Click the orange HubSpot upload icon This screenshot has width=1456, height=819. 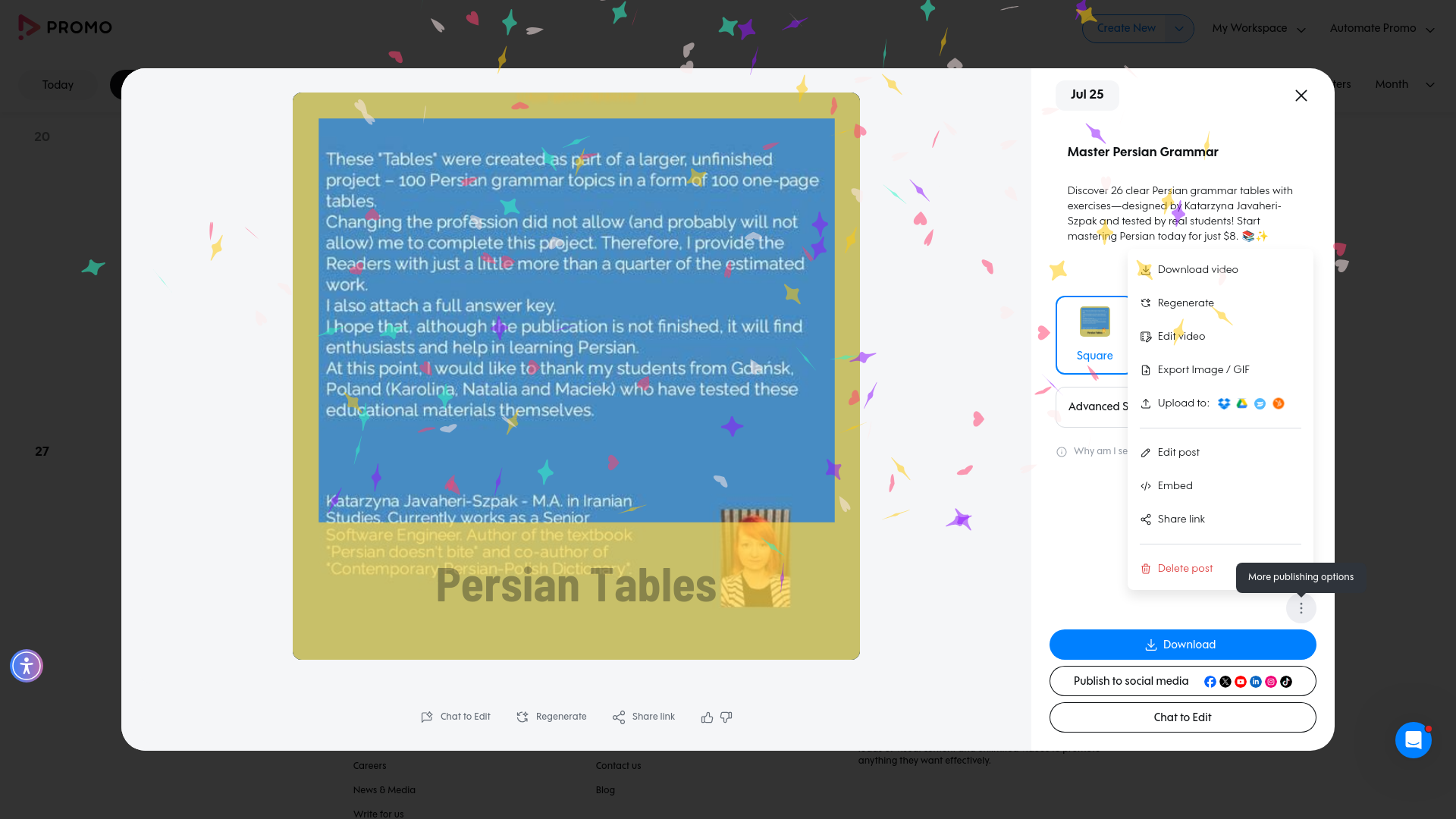(x=1279, y=403)
